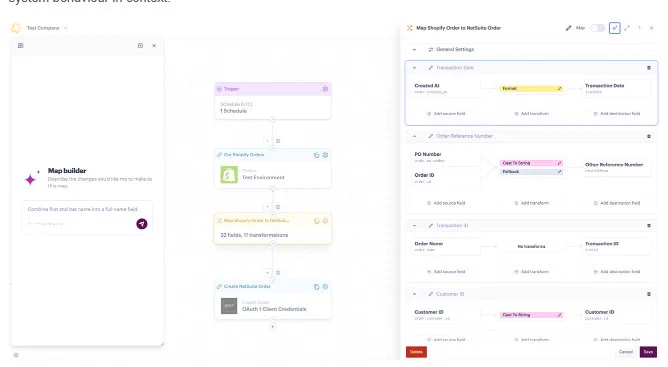
Task: Add transform in Transaction Date
Action: [x=531, y=114]
